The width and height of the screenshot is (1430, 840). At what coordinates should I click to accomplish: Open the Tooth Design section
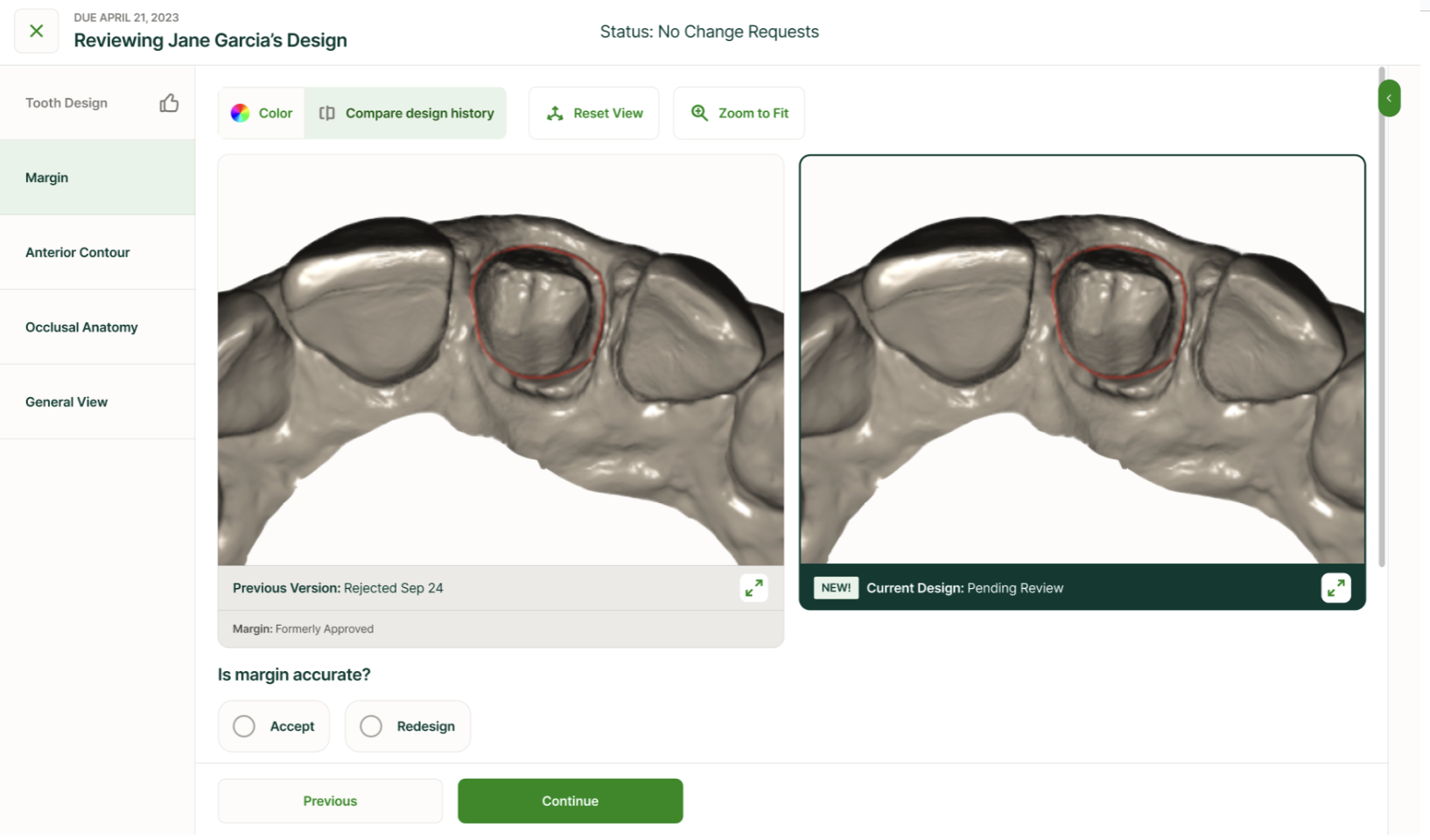(x=67, y=103)
